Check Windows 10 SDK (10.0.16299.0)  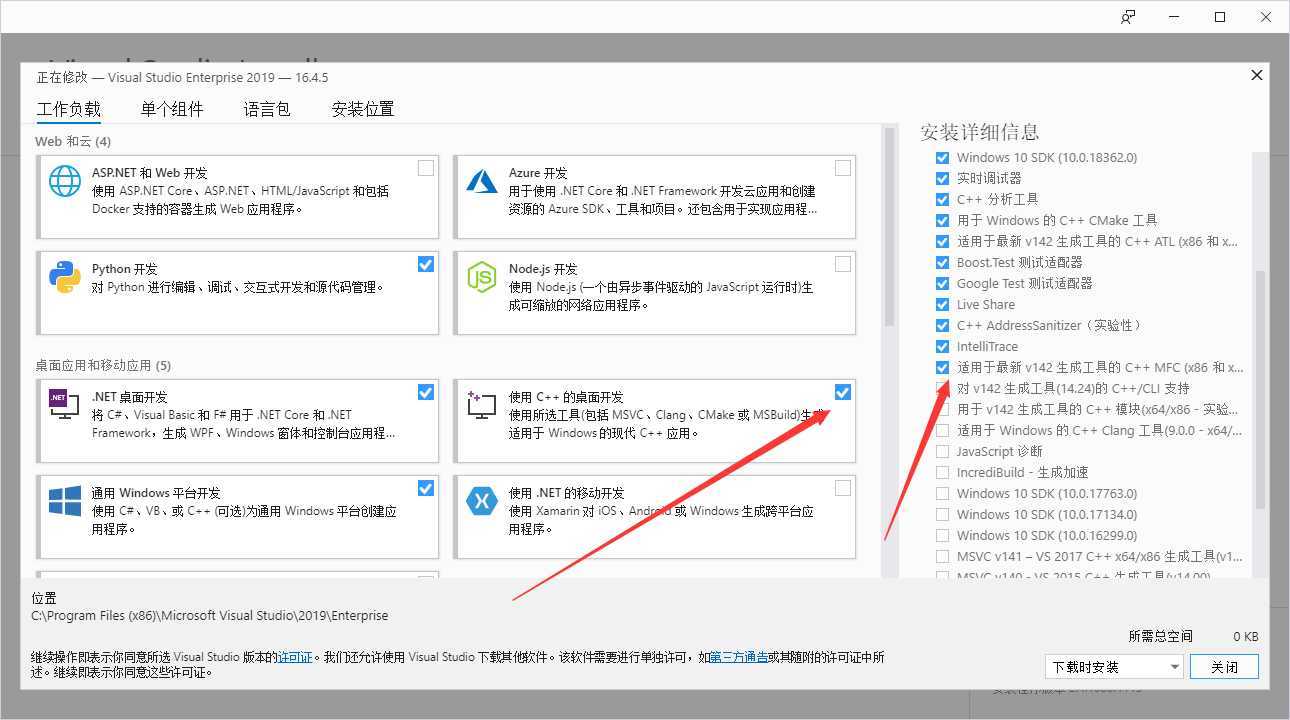(x=942, y=535)
